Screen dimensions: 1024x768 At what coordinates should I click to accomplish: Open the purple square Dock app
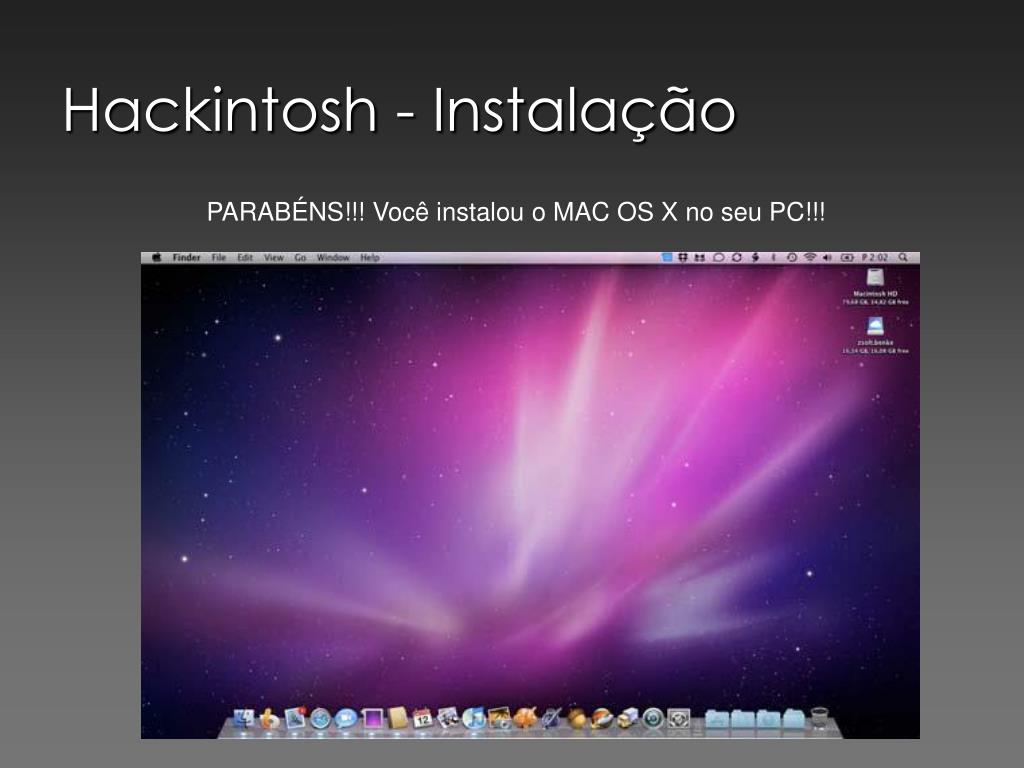(372, 718)
